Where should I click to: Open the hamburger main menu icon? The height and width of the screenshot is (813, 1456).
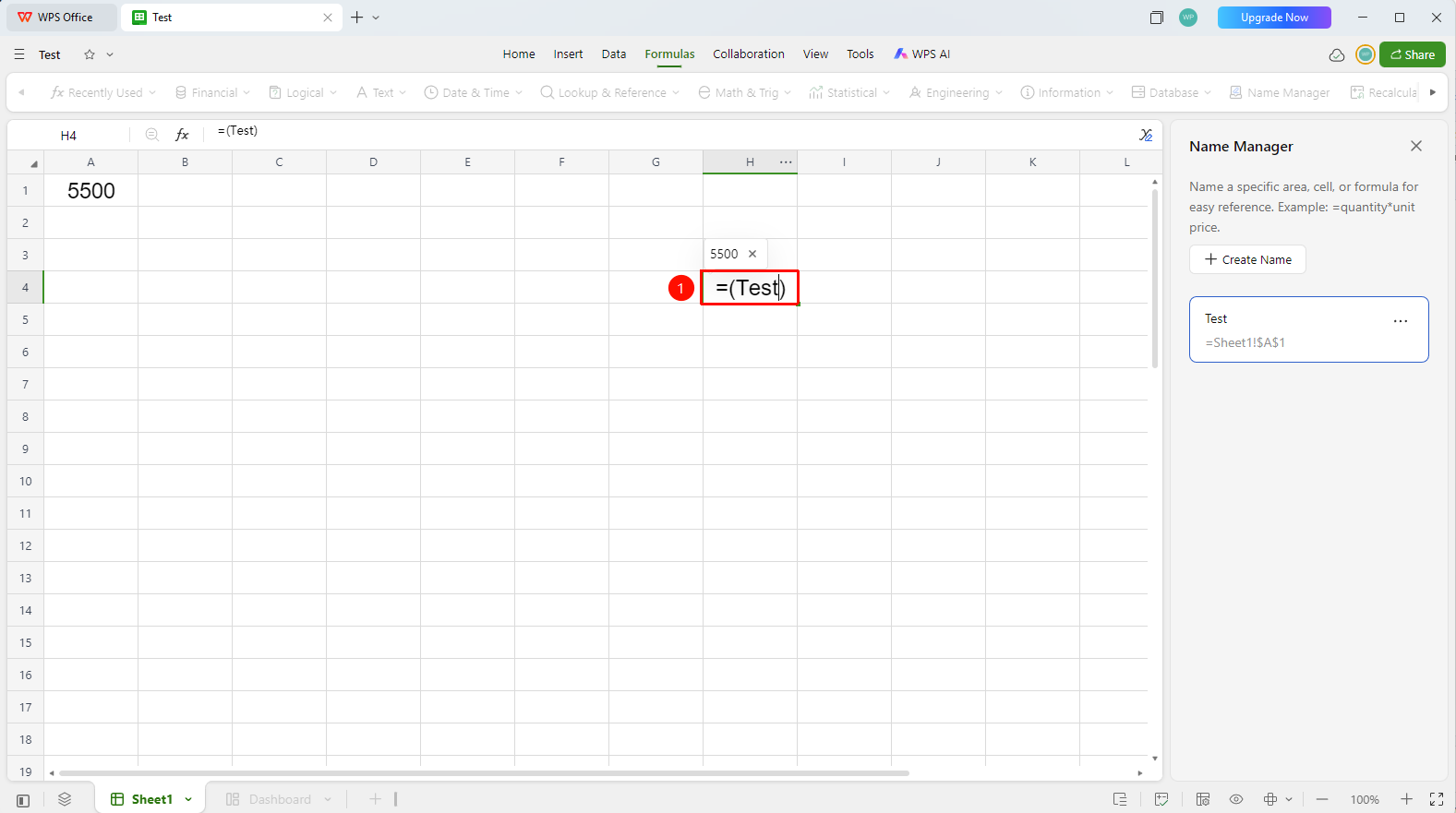[19, 54]
